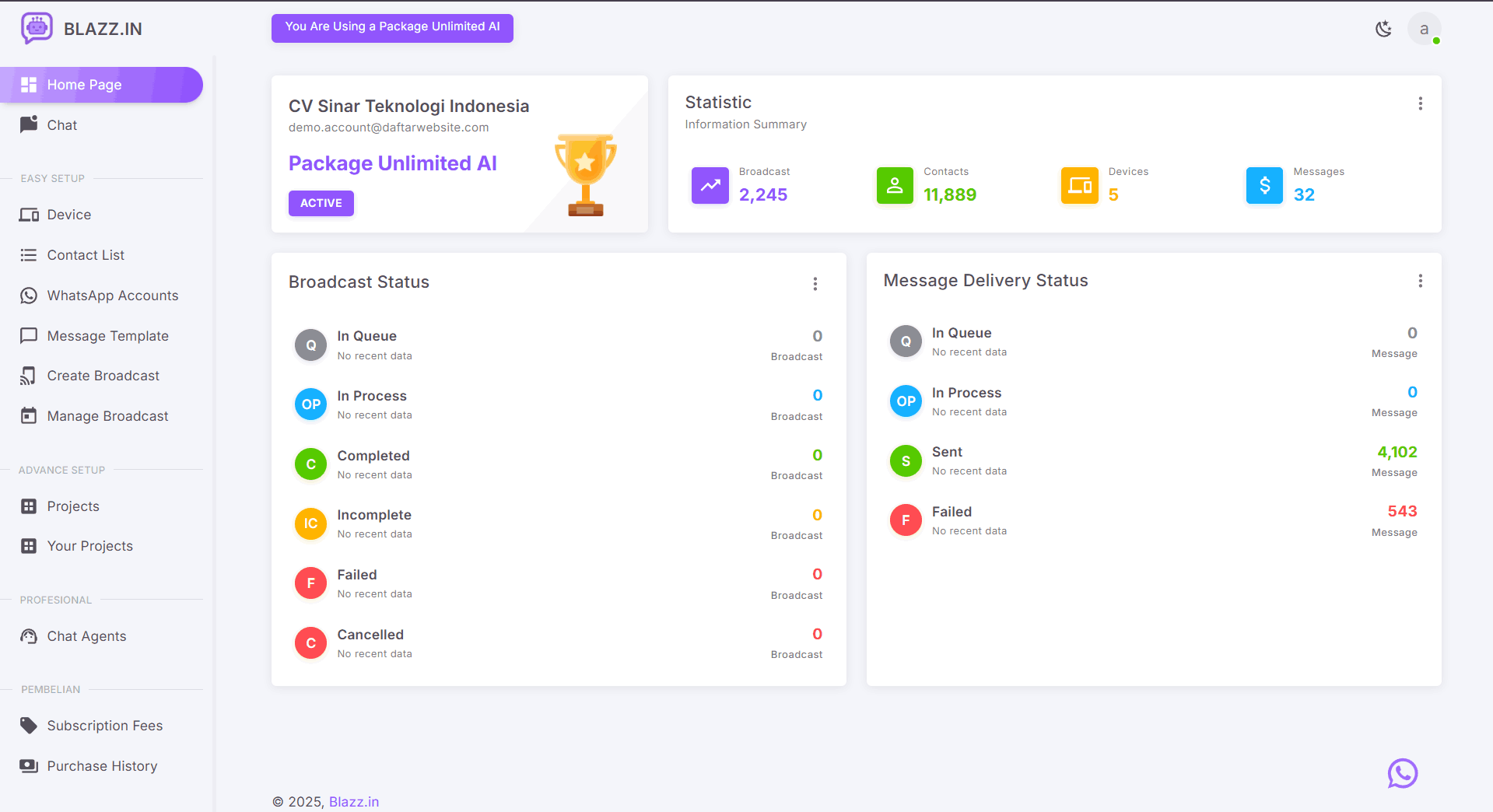Open Chat from the sidebar

point(101,125)
